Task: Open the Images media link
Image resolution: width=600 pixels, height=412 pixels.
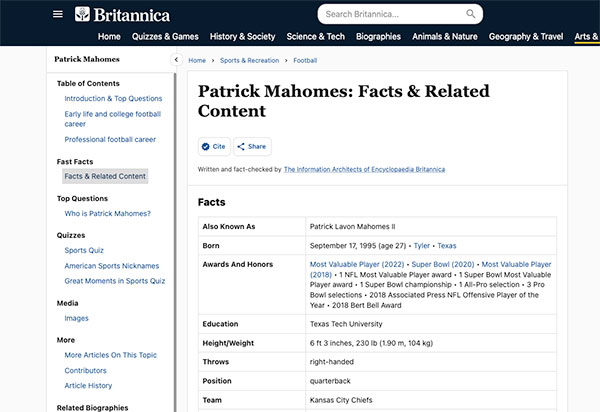Action: [x=77, y=318]
